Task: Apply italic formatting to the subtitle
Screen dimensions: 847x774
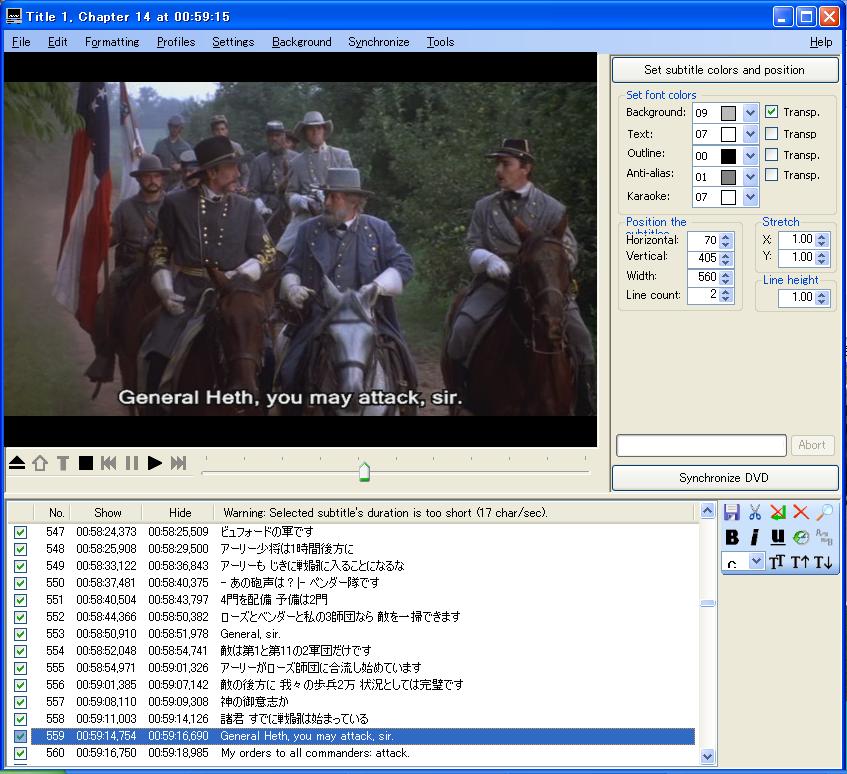Action: coord(755,538)
